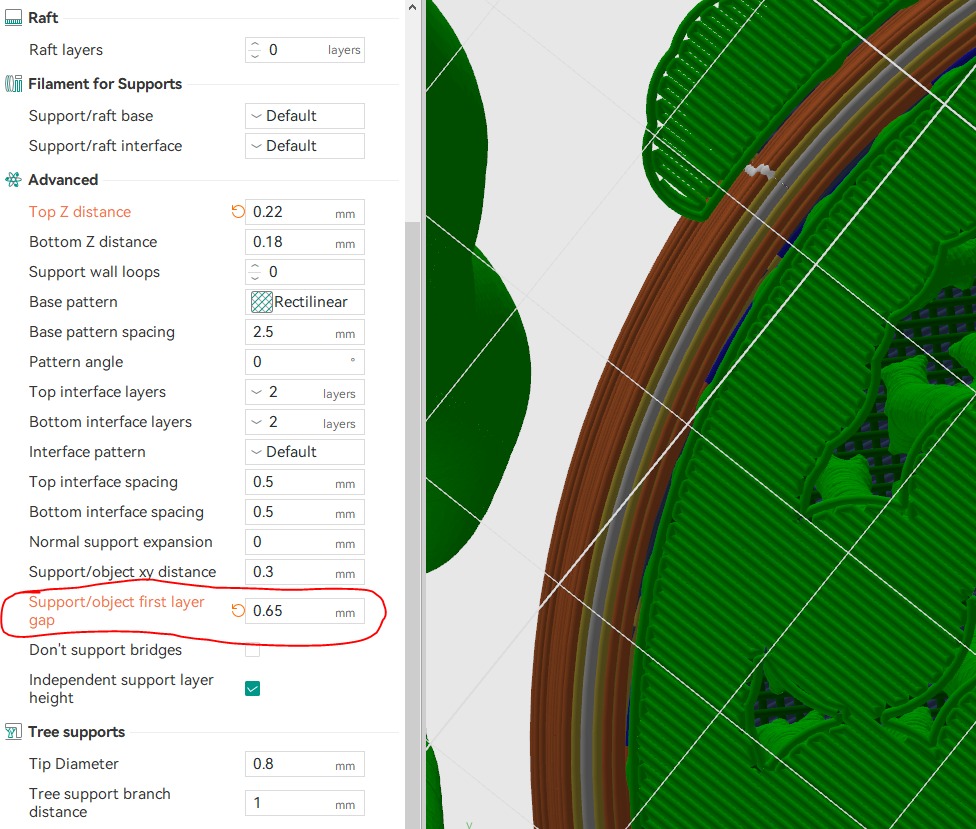Toggle Don't support bridges checkbox
976x829 pixels.
point(252,650)
